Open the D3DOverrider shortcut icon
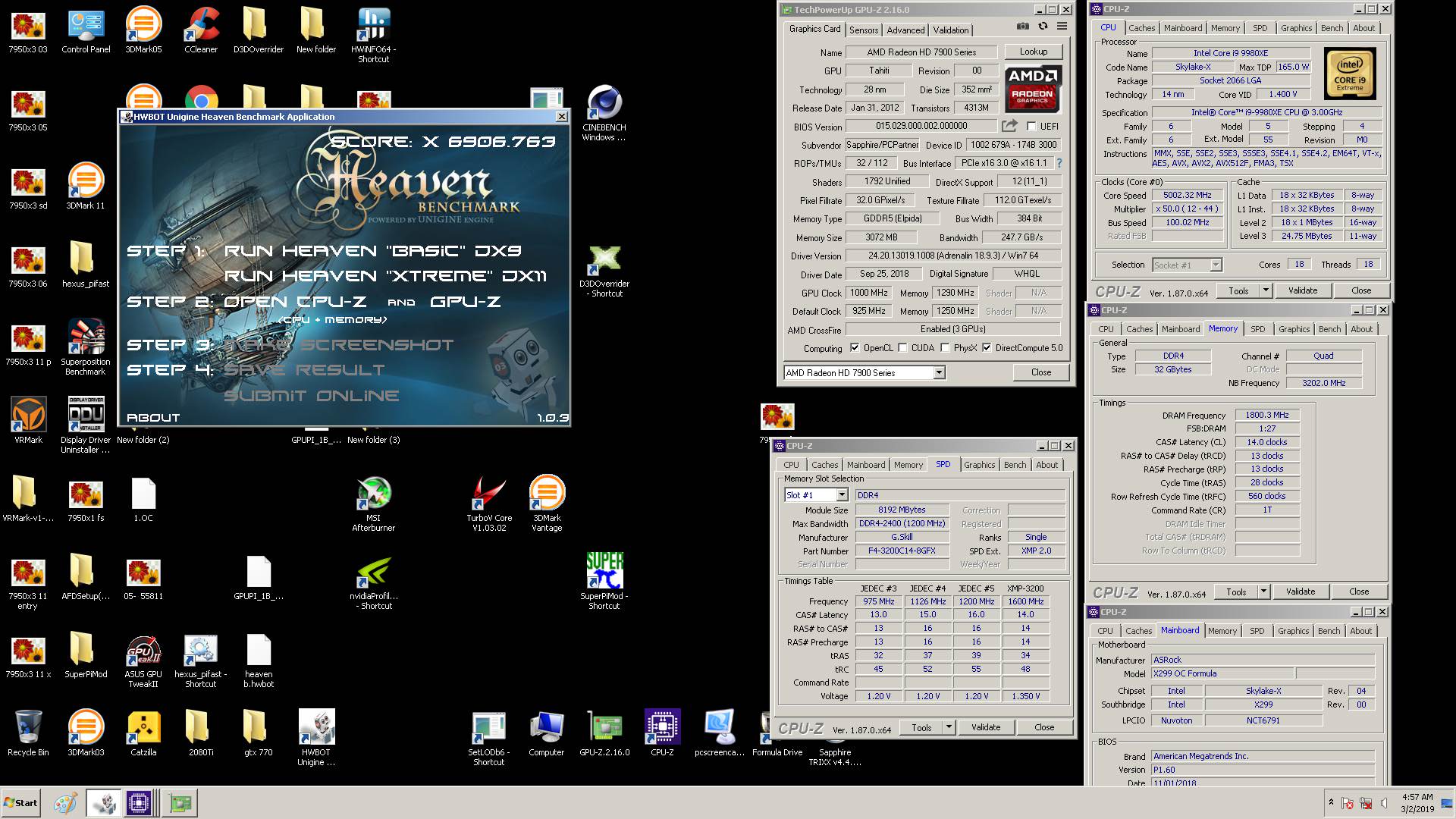The width and height of the screenshot is (1456, 819). click(604, 271)
